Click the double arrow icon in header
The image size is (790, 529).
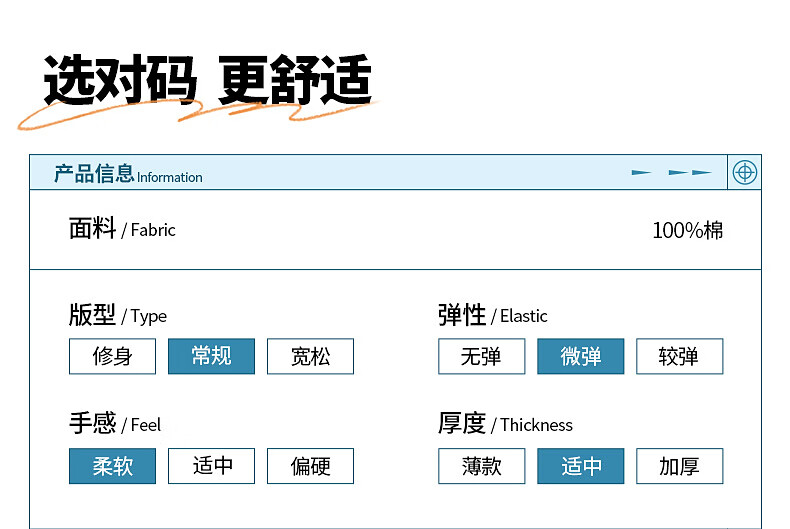(690, 172)
